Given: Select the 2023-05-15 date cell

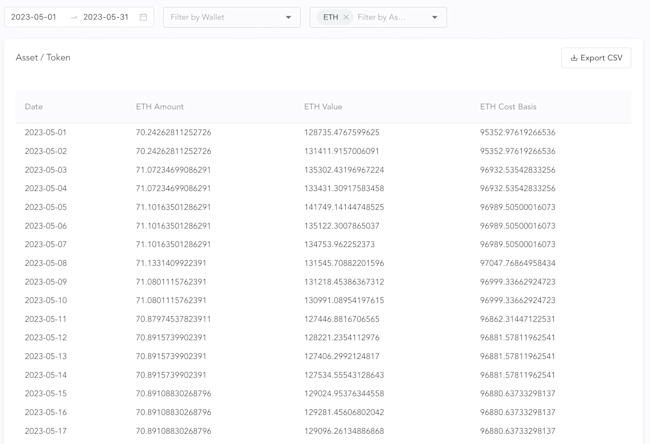Looking at the screenshot, I should point(46,393).
